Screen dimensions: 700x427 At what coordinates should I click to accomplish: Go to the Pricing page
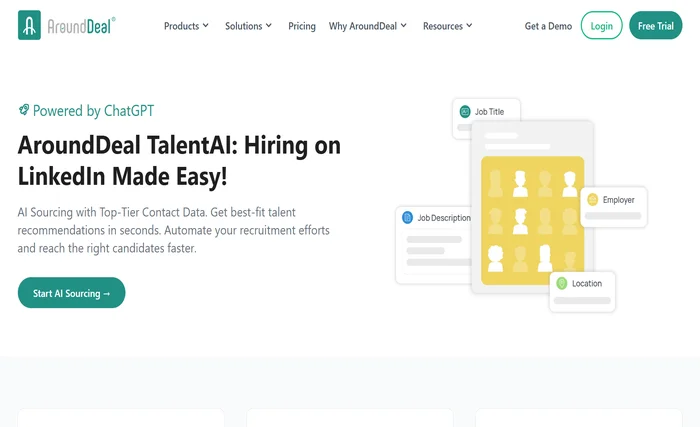(x=302, y=26)
